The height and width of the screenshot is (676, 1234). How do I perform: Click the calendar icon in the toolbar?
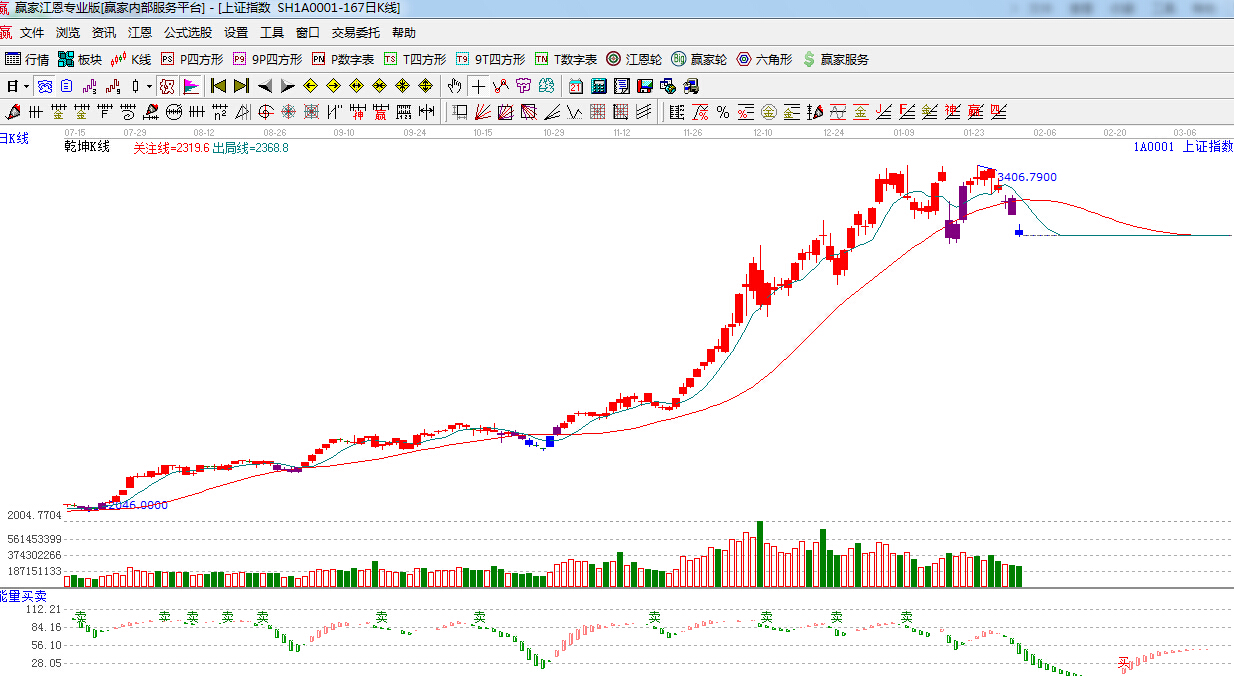[576, 86]
